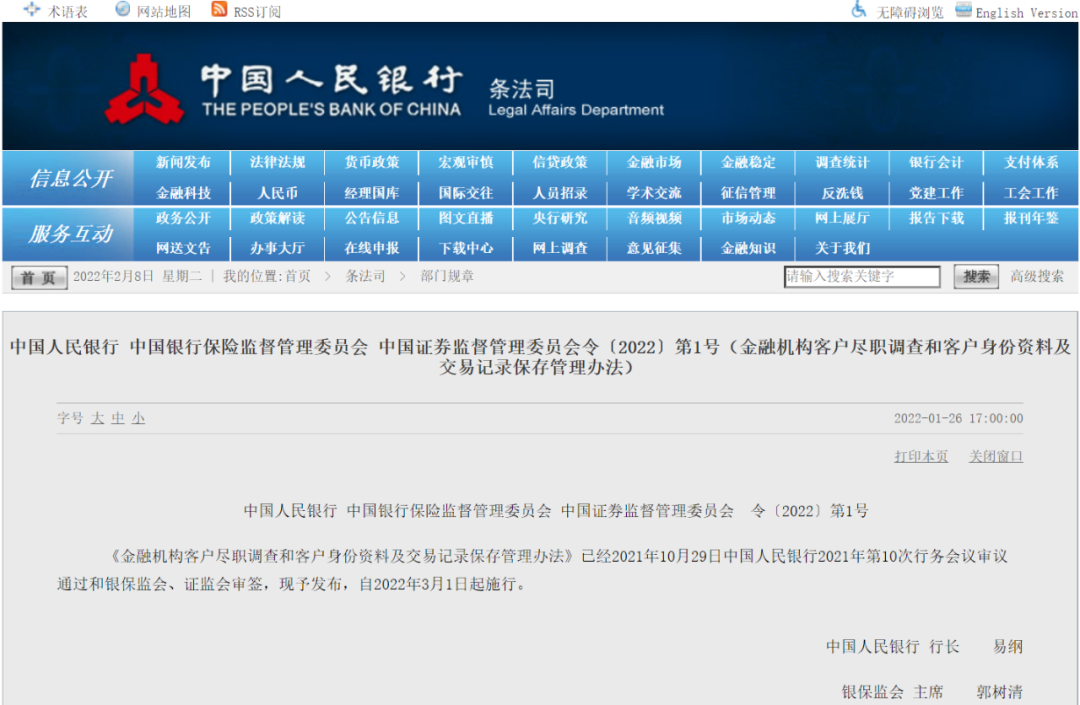The width and height of the screenshot is (1080, 705).
Task: Go to 反洗钱 section
Action: click(842, 193)
